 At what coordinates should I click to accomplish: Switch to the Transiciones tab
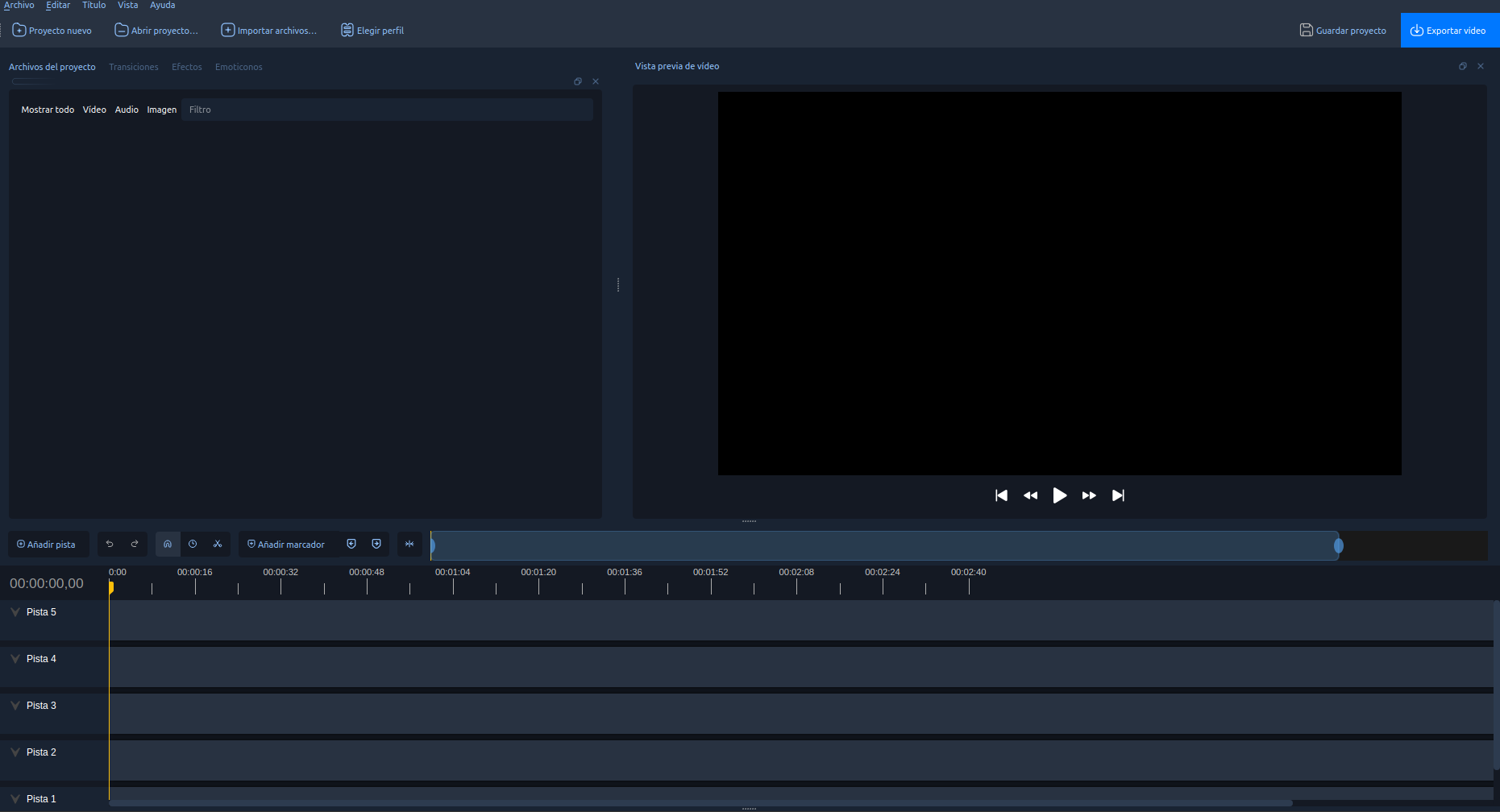pyautogui.click(x=134, y=67)
